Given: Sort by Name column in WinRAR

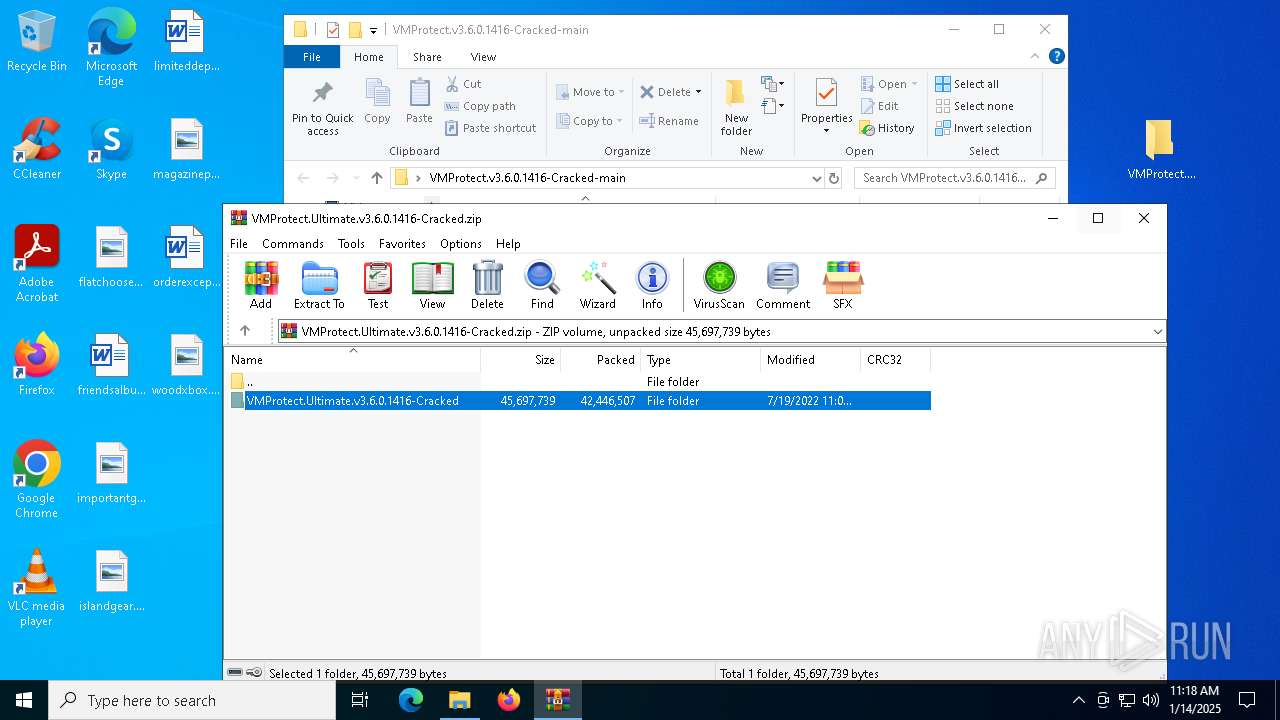Looking at the screenshot, I should pos(352,359).
